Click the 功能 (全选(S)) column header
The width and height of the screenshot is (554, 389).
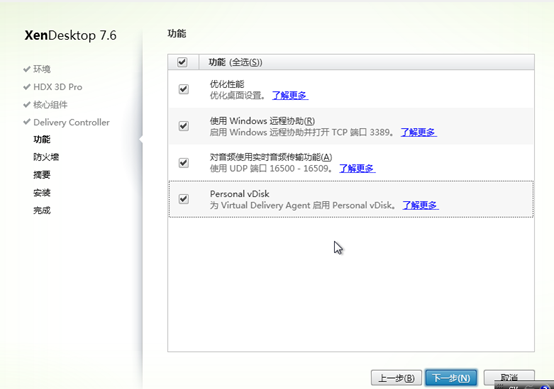(235, 62)
